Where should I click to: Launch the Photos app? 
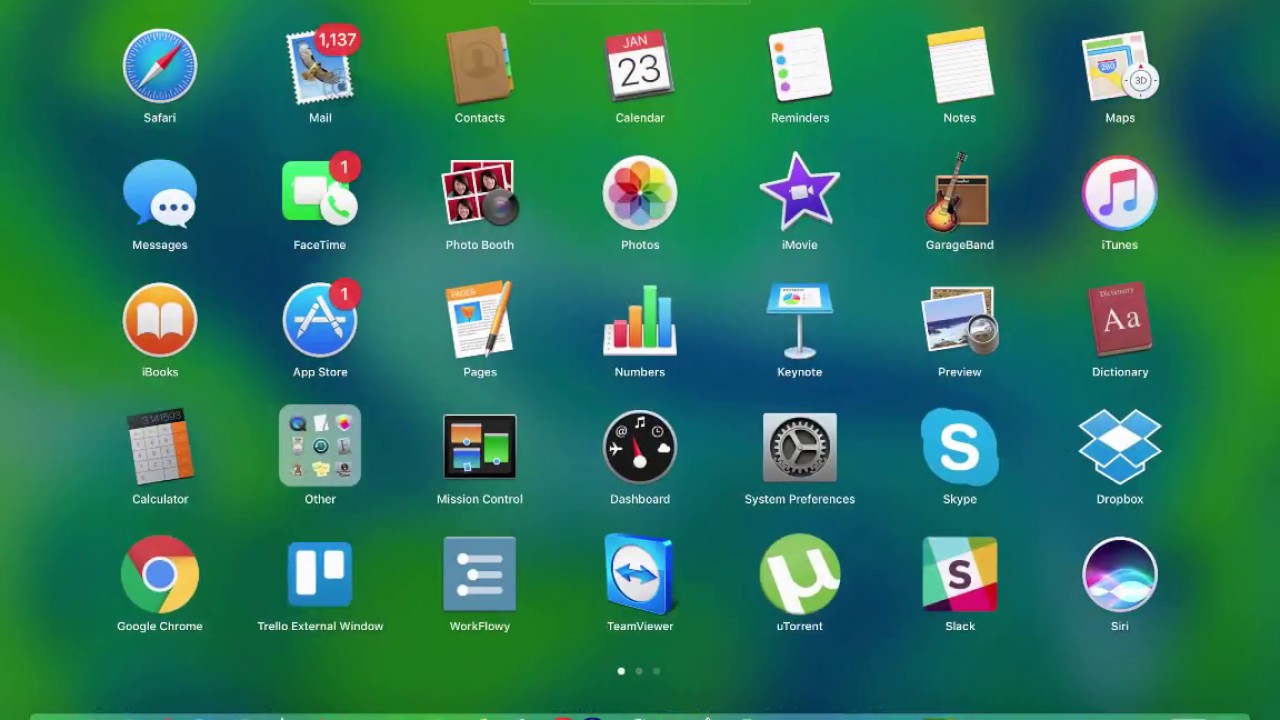(640, 193)
